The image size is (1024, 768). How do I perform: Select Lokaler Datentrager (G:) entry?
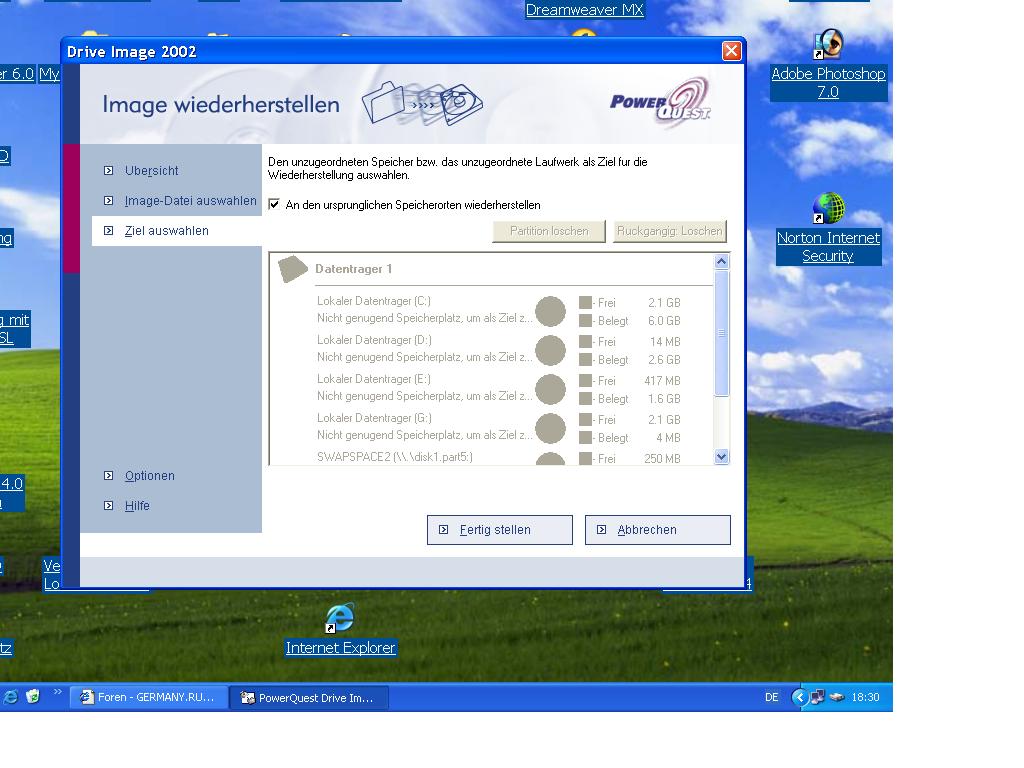(374, 418)
